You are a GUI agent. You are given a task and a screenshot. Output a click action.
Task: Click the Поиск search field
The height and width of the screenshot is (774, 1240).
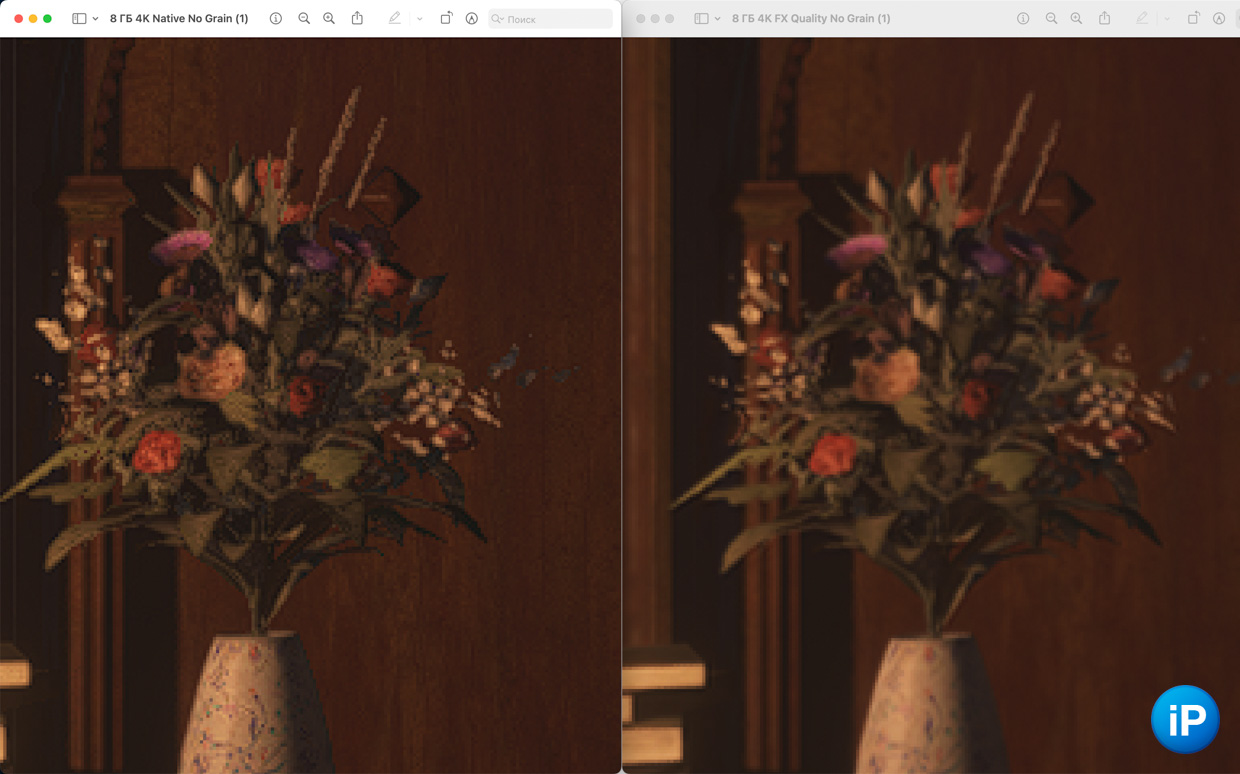[x=550, y=19]
